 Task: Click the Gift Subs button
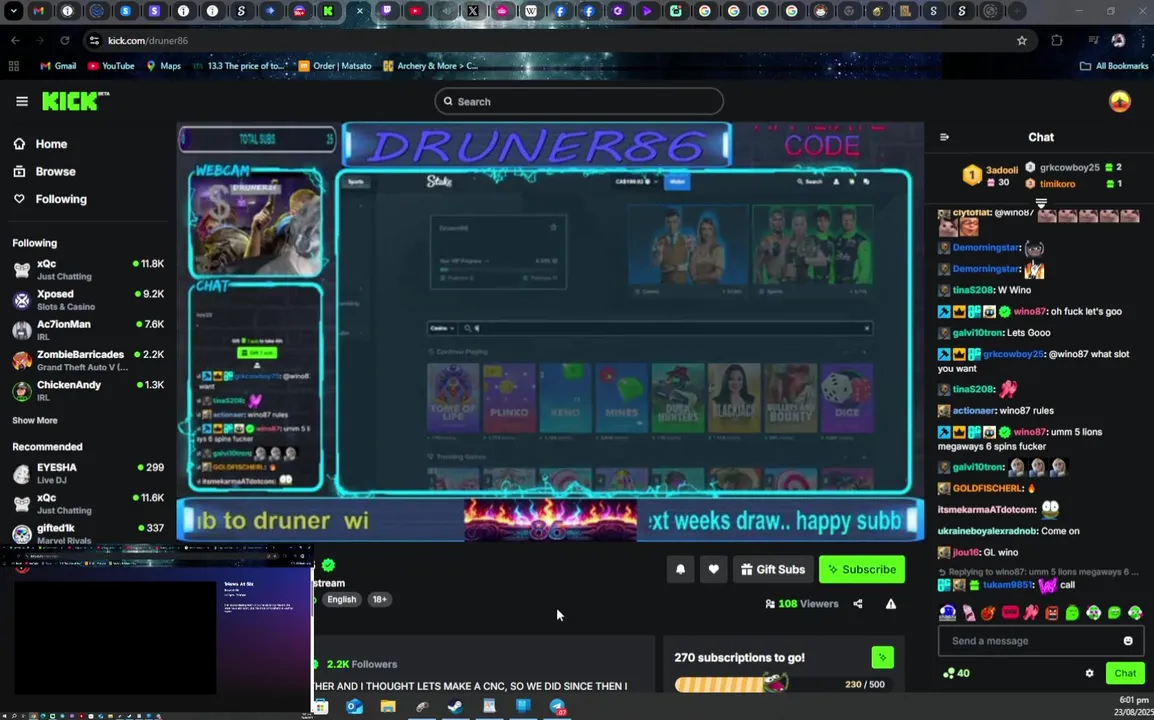(x=773, y=569)
